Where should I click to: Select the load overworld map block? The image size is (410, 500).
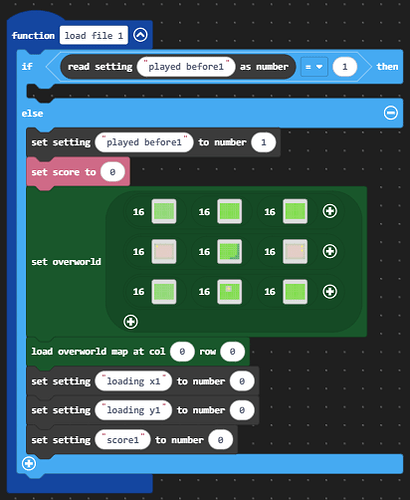tap(98, 352)
